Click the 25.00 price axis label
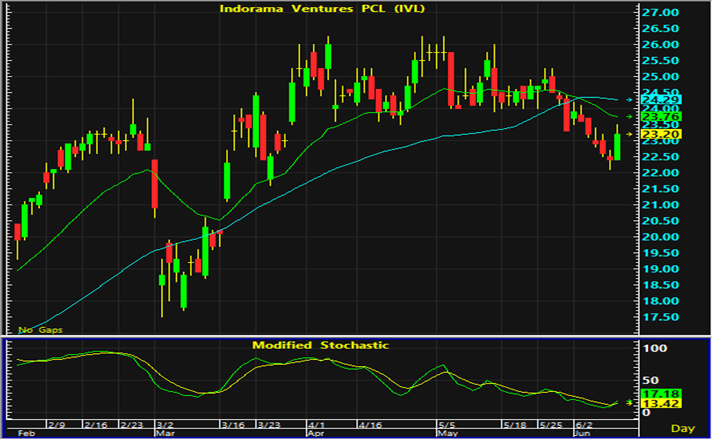Image resolution: width=713 pixels, height=440 pixels. (660, 76)
